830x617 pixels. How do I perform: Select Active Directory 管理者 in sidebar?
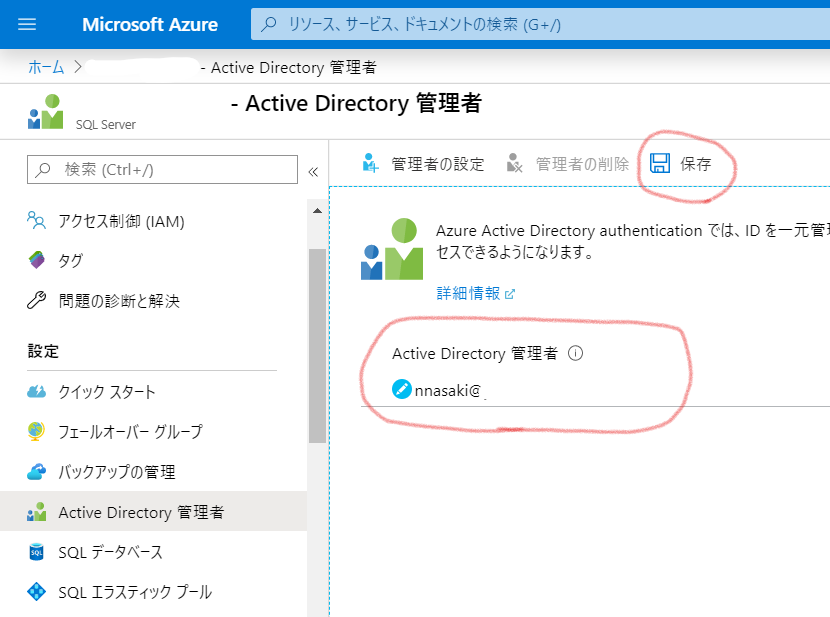pos(154,512)
